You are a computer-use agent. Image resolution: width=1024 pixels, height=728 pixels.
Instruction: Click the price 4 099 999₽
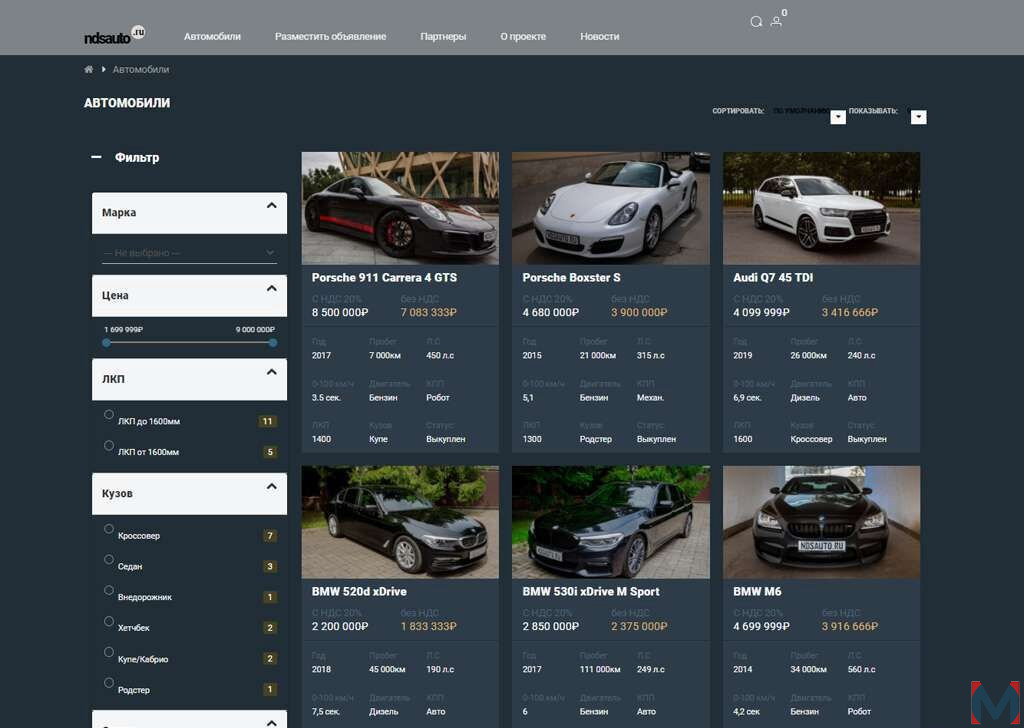click(x=761, y=313)
